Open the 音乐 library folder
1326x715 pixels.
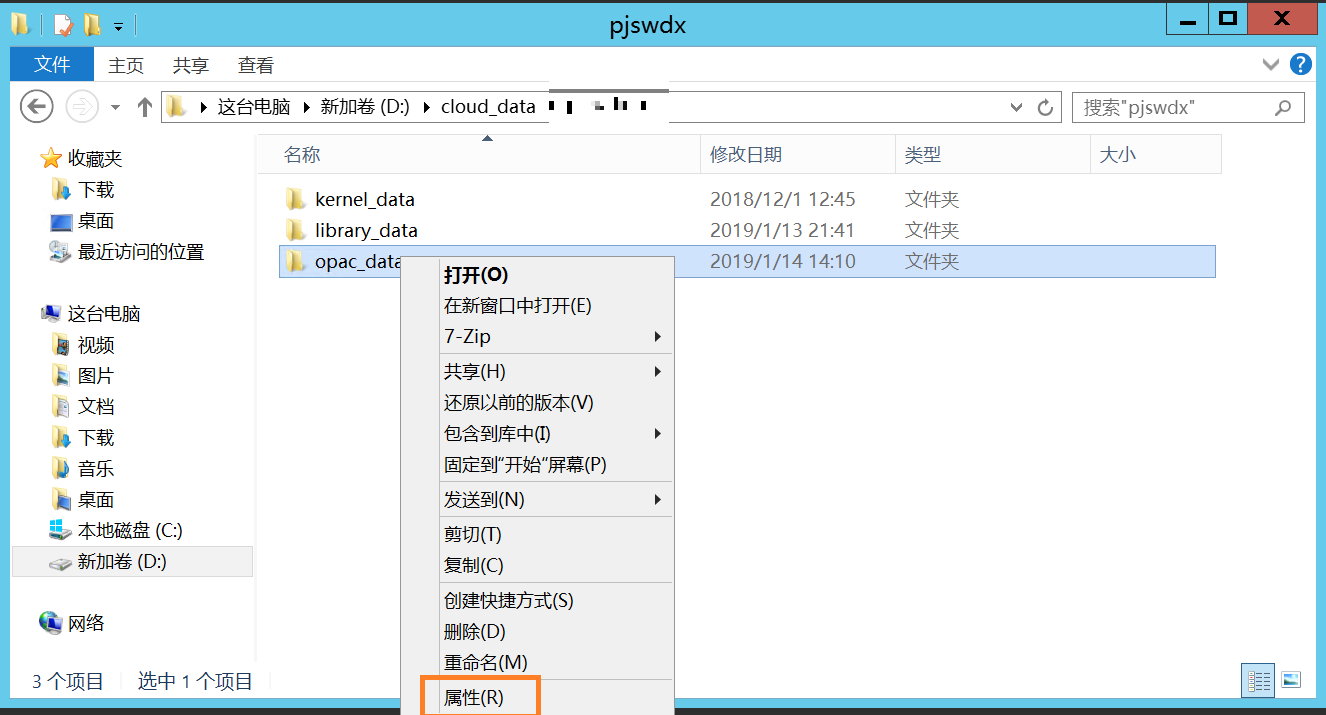click(x=96, y=469)
